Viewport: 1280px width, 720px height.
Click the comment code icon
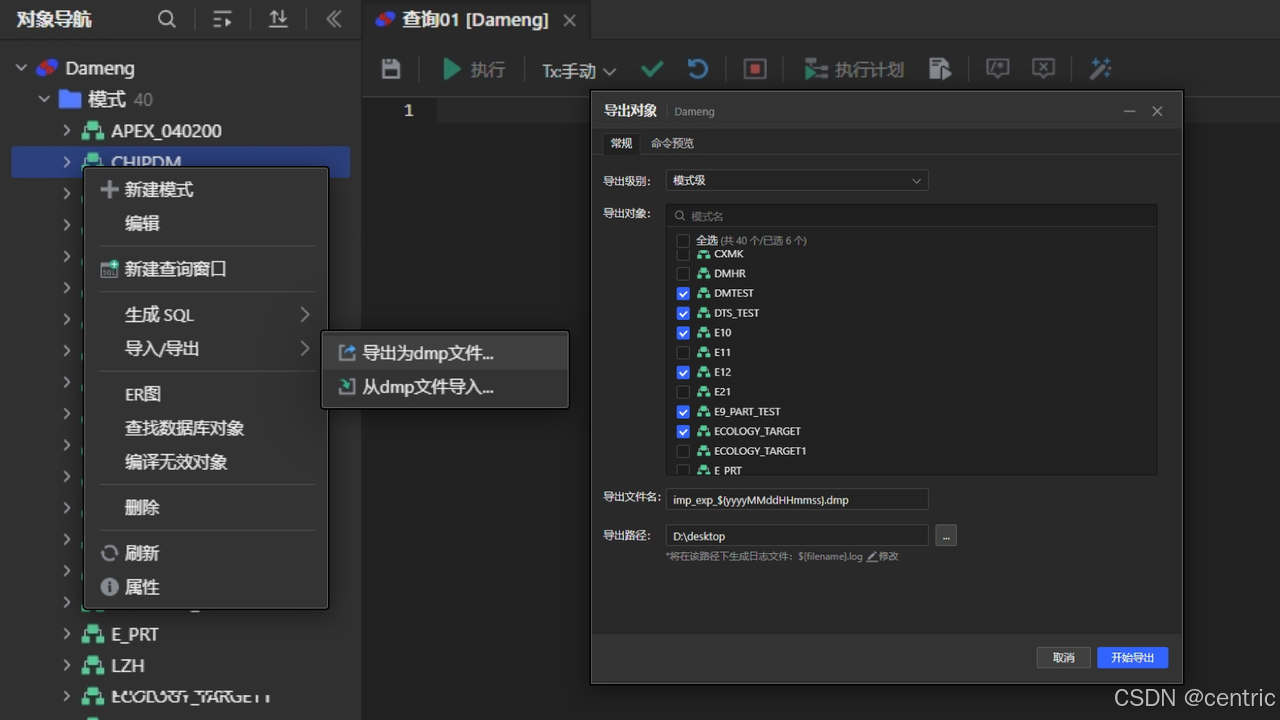[997, 68]
